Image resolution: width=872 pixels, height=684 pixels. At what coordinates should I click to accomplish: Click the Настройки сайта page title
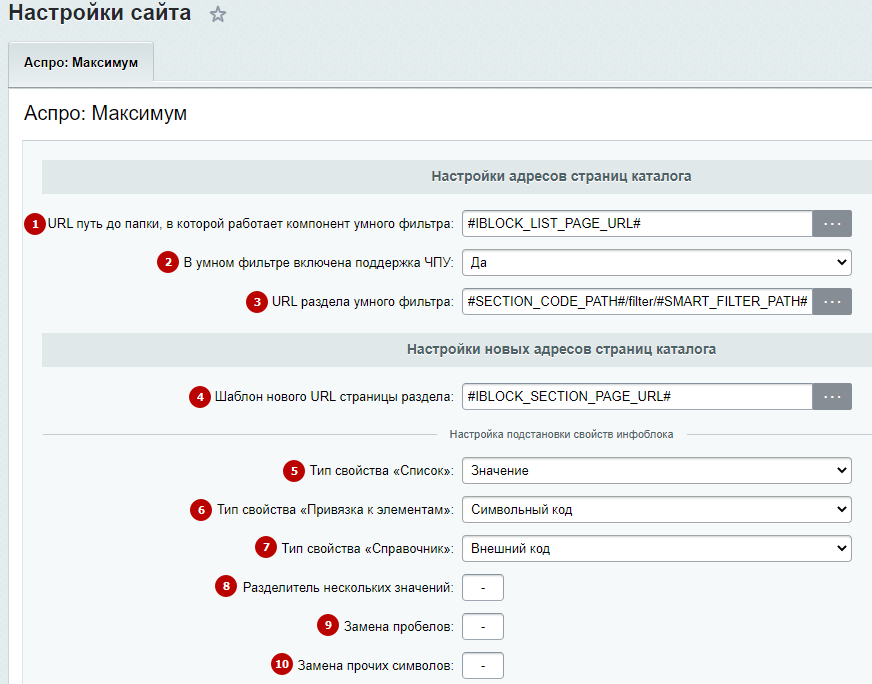100,13
